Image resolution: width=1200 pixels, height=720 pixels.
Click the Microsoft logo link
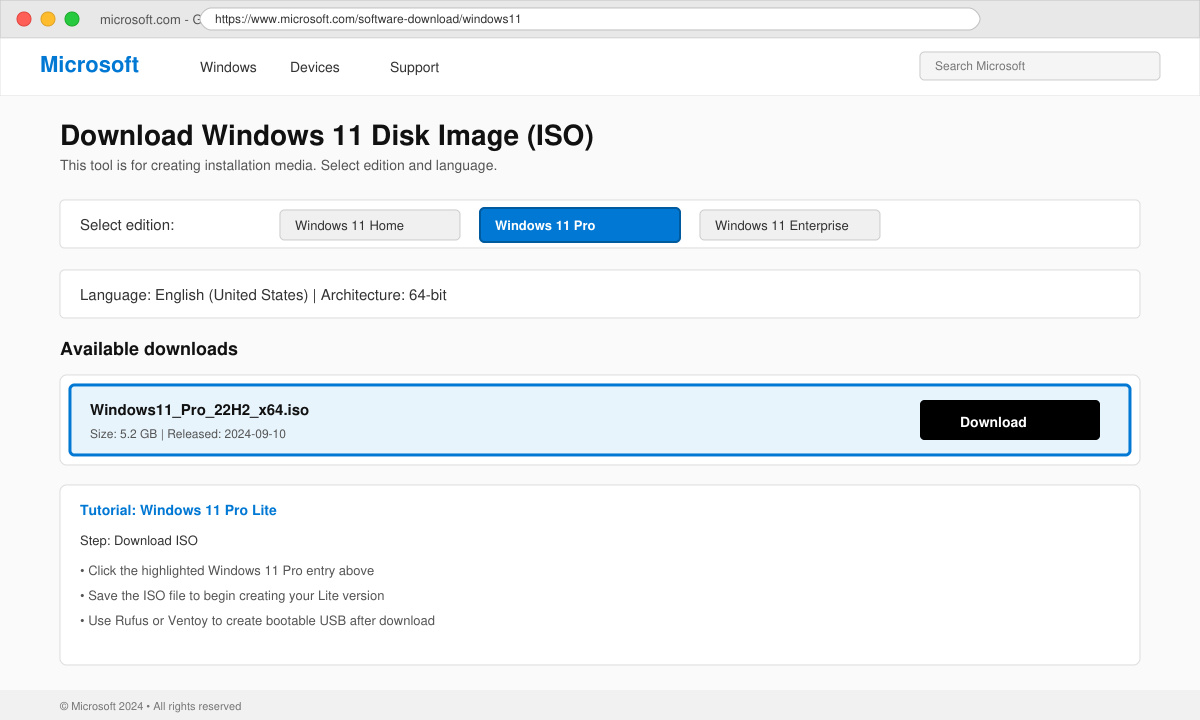89,65
